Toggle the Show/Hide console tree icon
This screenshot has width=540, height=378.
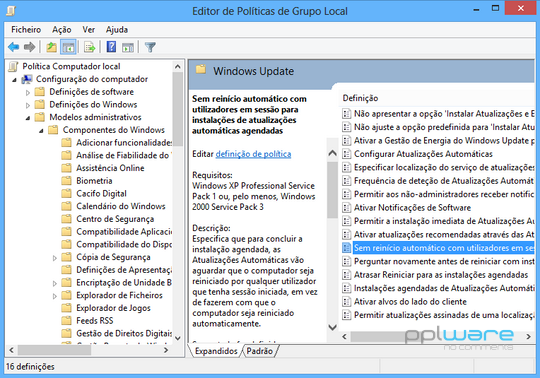[x=68, y=47]
